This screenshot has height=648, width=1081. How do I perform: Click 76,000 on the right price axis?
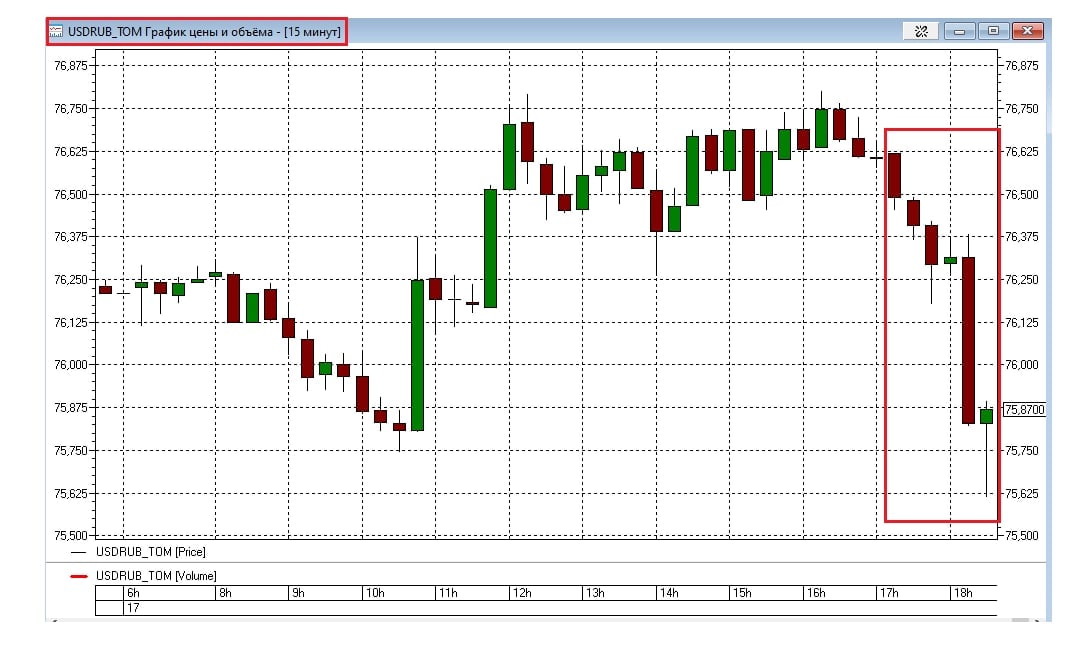[1022, 365]
